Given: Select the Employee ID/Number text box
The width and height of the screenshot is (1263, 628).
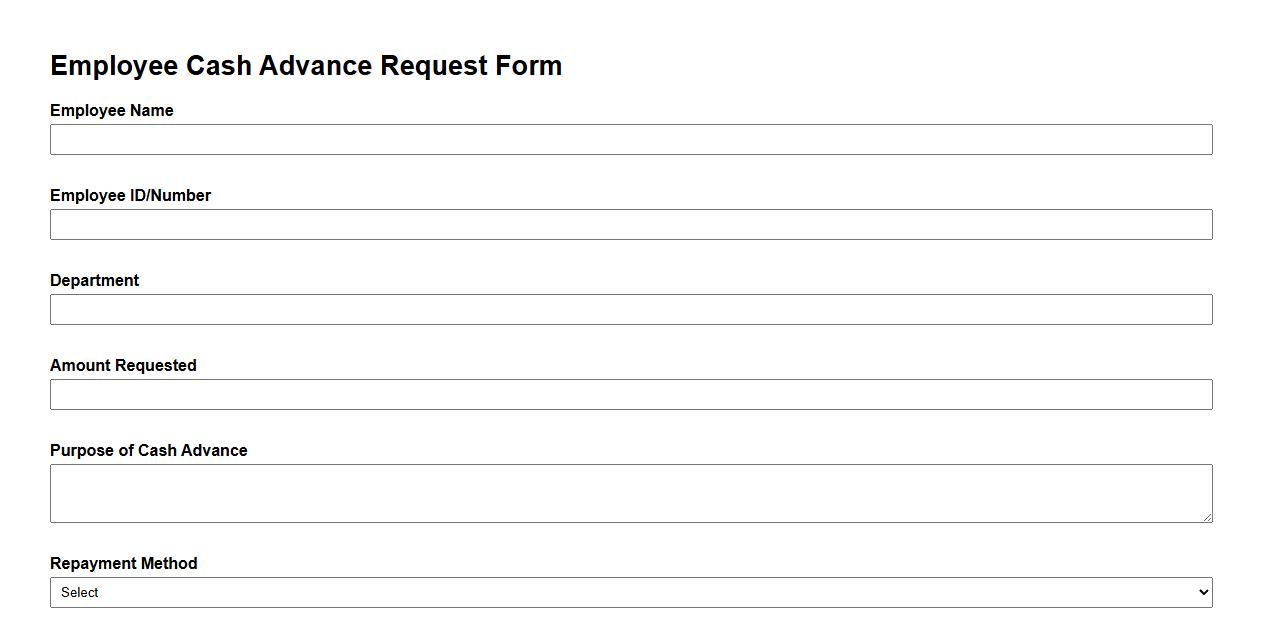Looking at the screenshot, I should [x=630, y=224].
